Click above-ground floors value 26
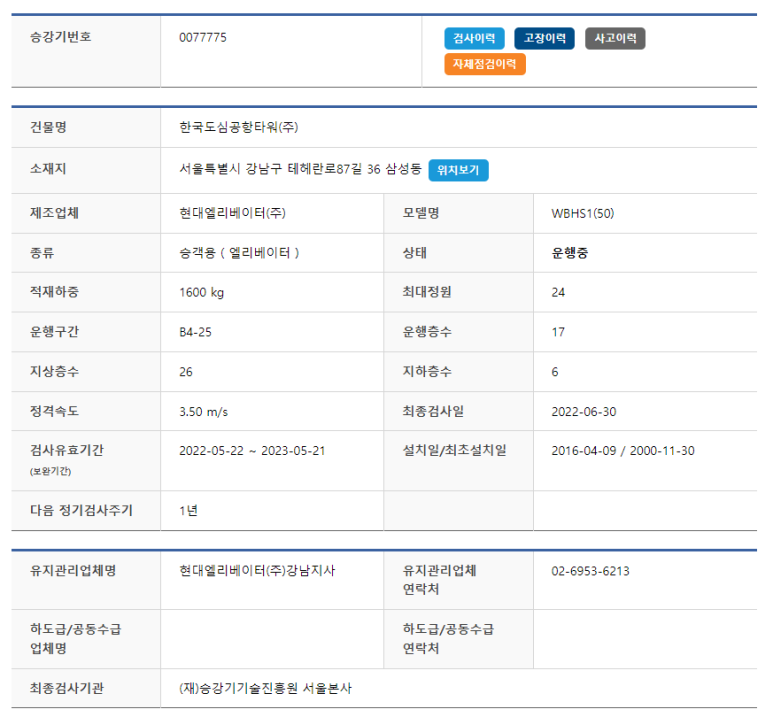This screenshot has height=717, width=773. tap(186, 372)
